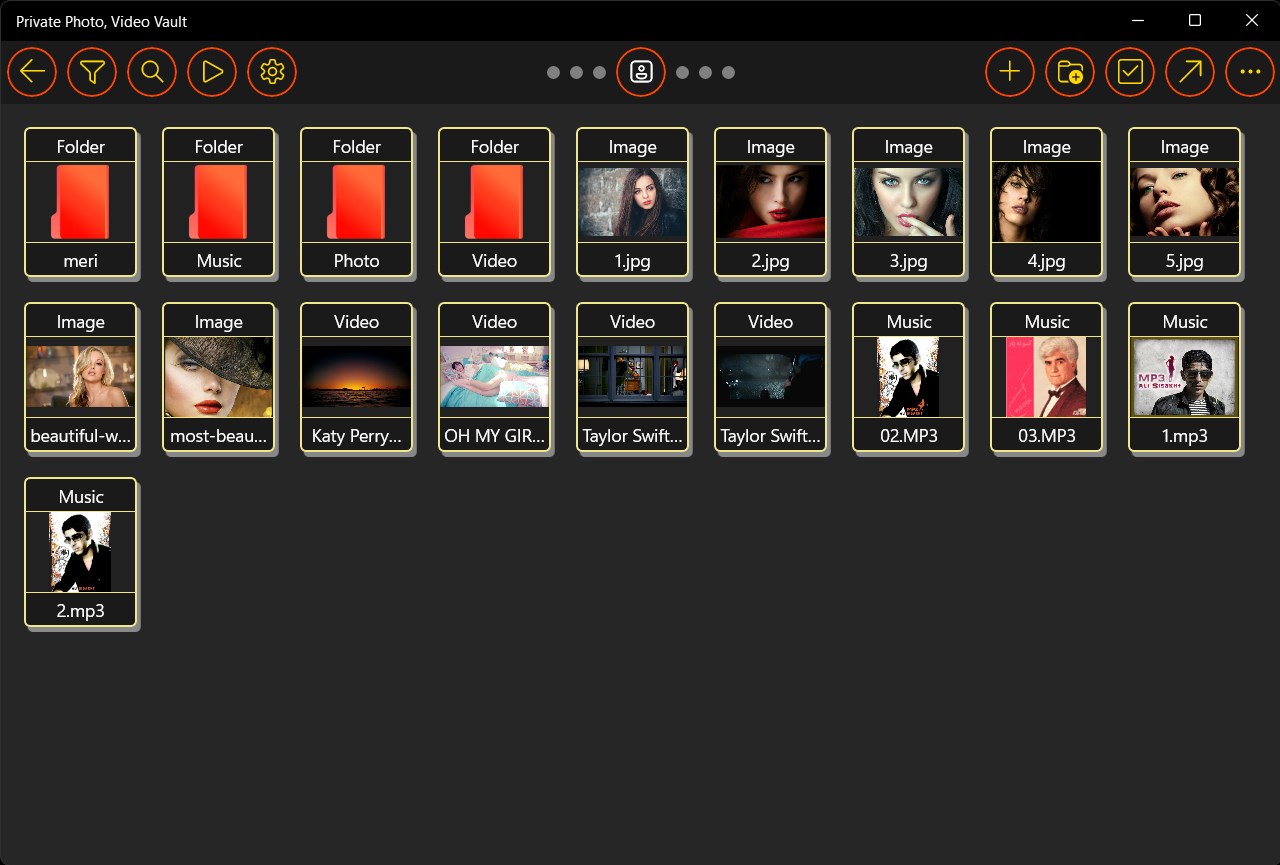Open the filter funnel icon
This screenshot has width=1280, height=865.
92,72
